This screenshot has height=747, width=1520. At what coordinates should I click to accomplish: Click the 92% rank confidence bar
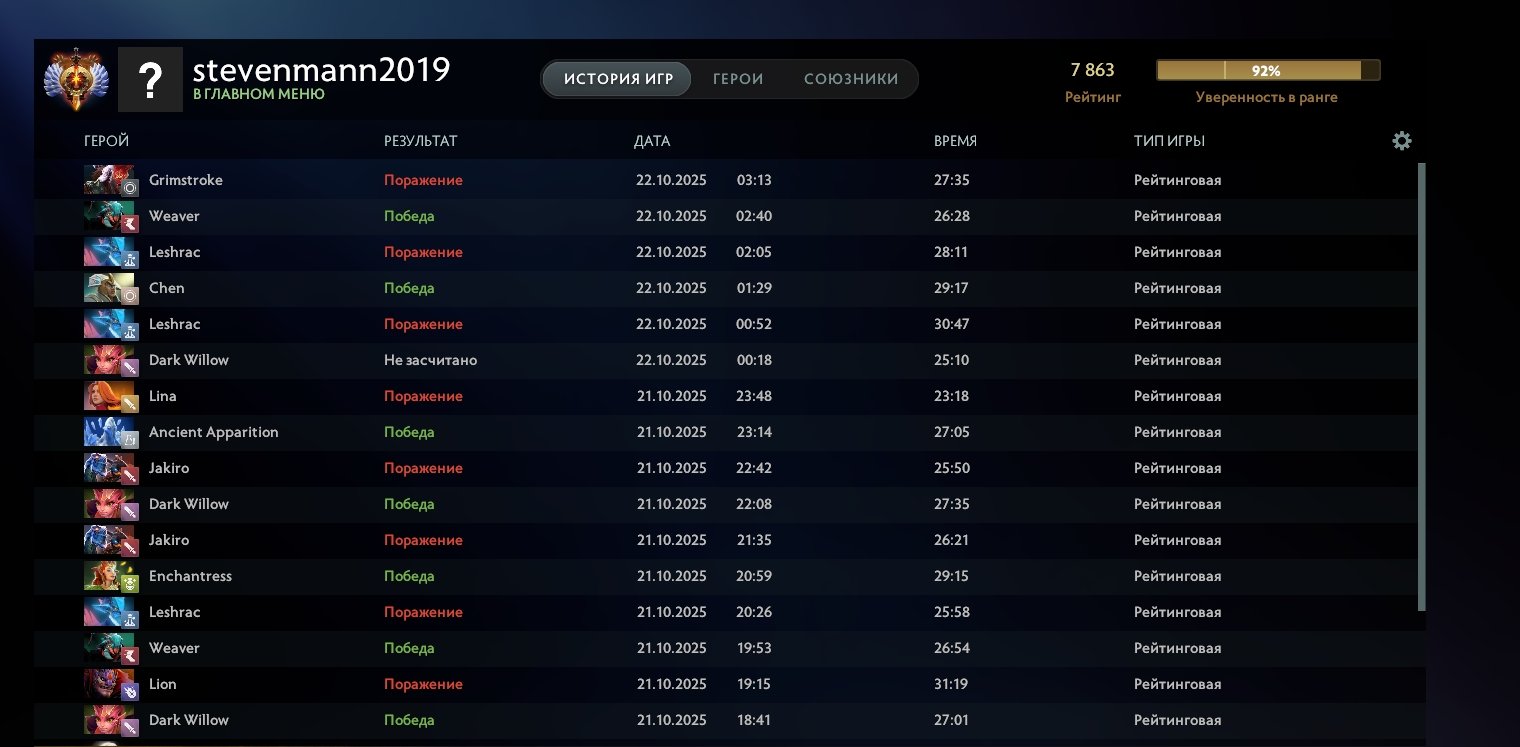tap(1267, 70)
